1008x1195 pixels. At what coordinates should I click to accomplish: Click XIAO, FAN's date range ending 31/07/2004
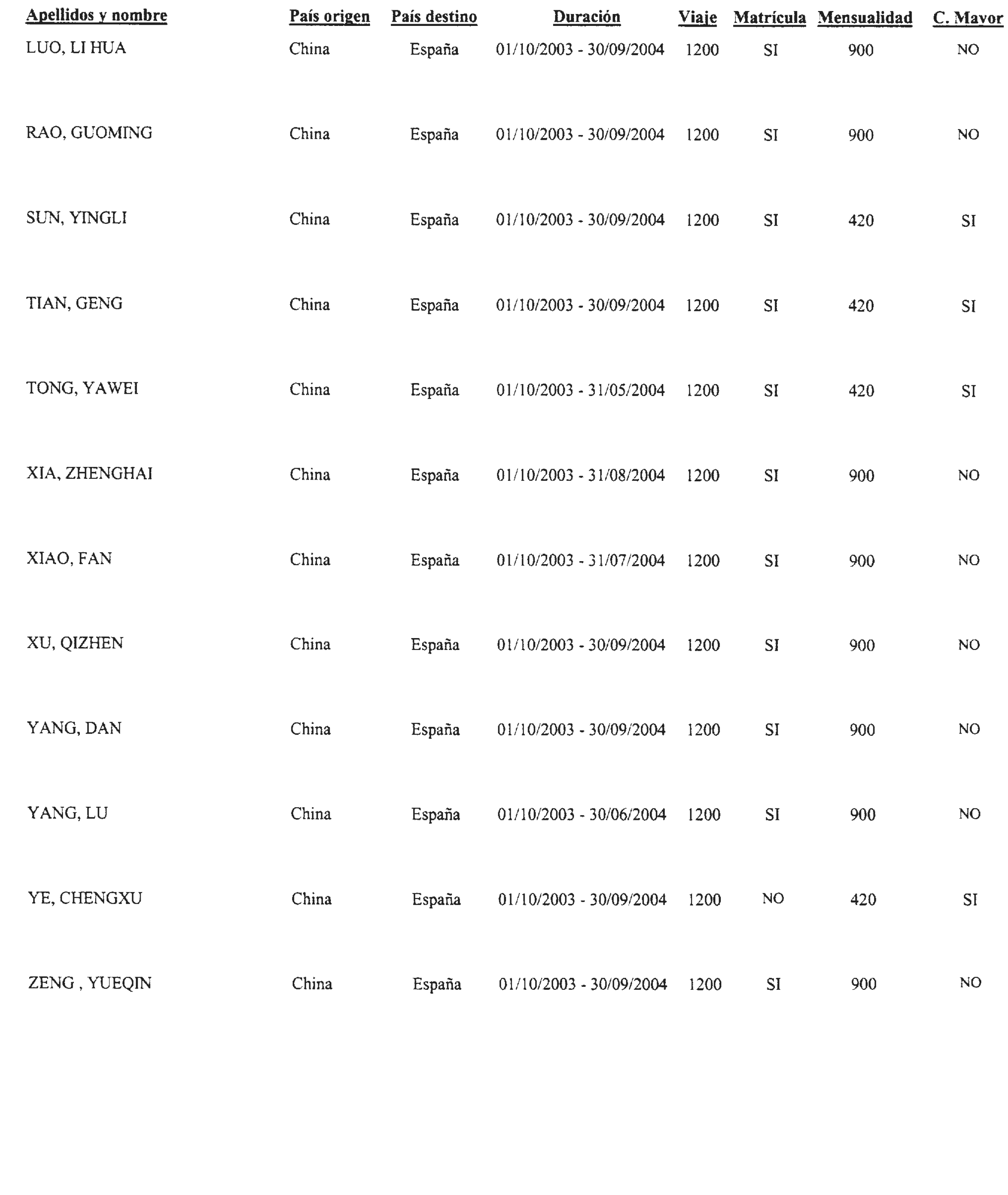581,561
